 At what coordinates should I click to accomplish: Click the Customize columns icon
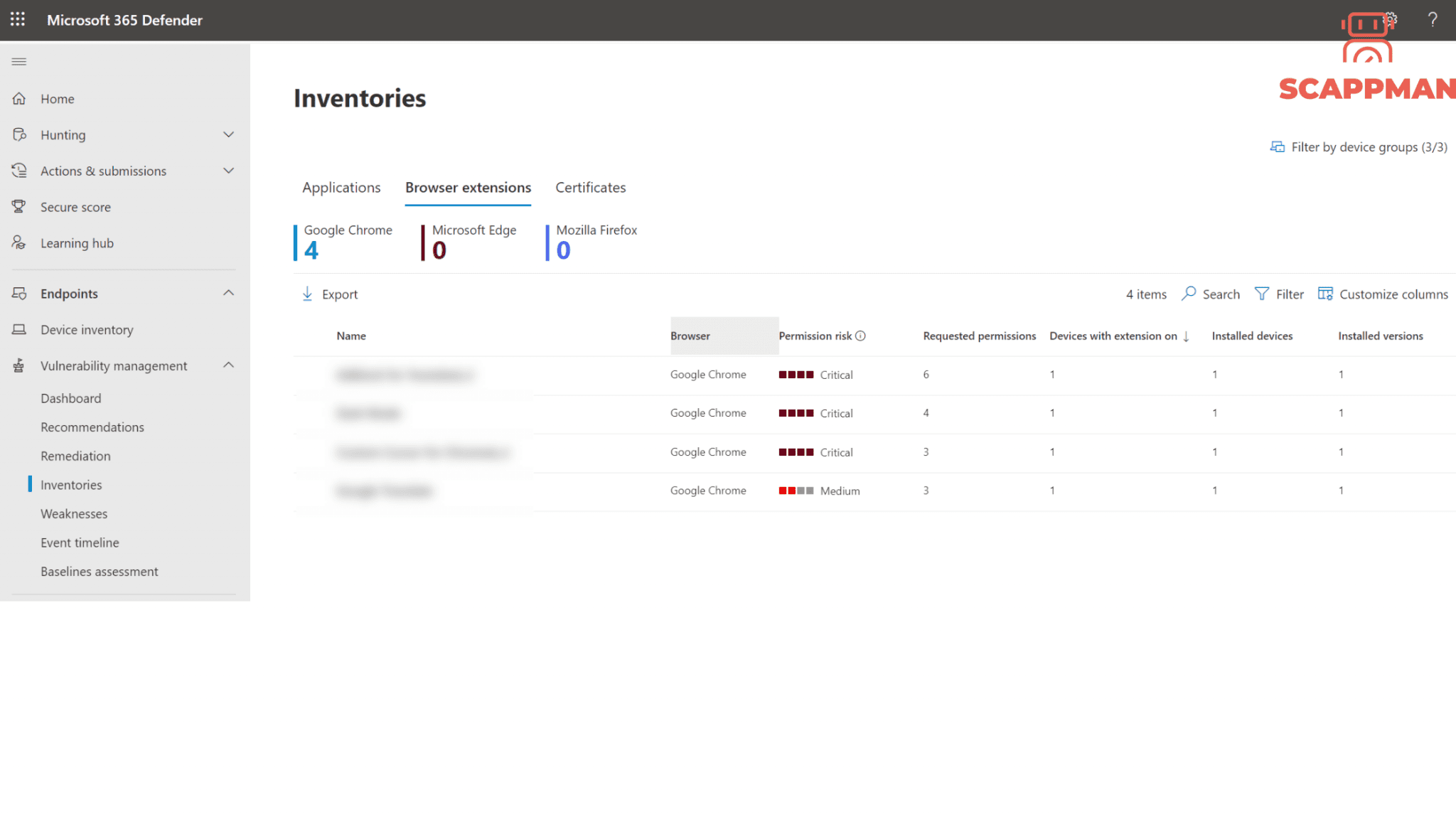[x=1325, y=294]
